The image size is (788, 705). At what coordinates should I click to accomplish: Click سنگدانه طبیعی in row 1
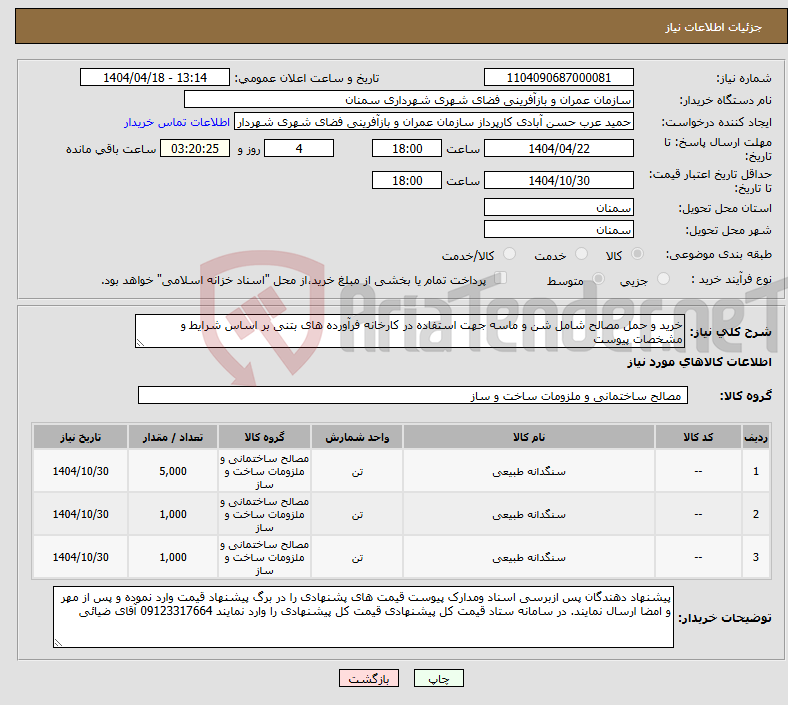pyautogui.click(x=529, y=471)
